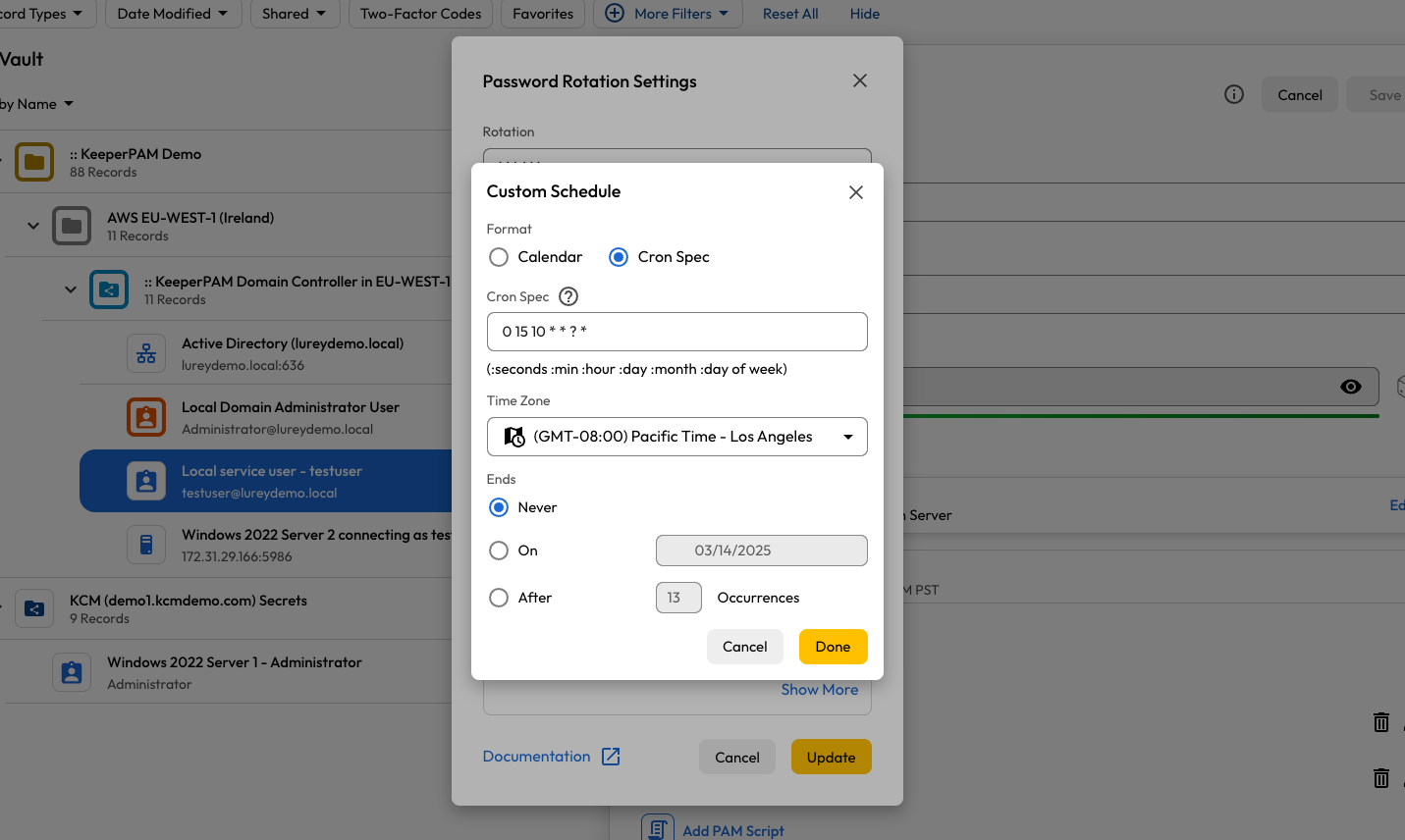This screenshot has height=840, width=1405.
Task: Select the Ends After radio button
Action: (x=499, y=598)
